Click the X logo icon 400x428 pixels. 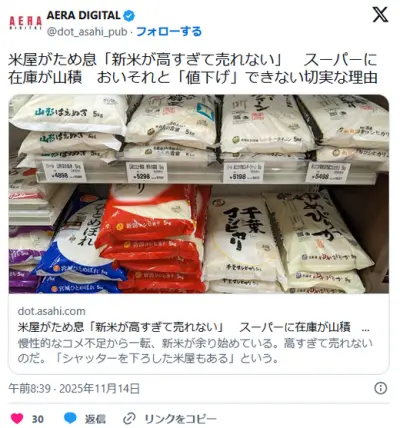click(x=380, y=15)
